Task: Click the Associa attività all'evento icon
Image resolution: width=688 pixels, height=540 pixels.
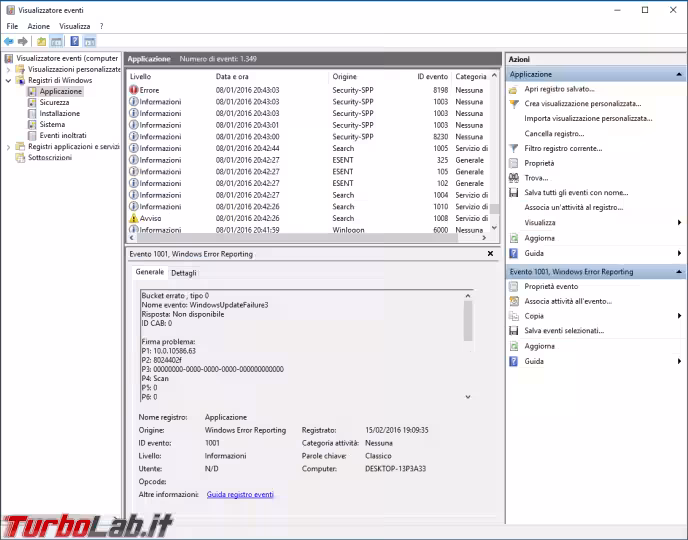Action: [513, 301]
